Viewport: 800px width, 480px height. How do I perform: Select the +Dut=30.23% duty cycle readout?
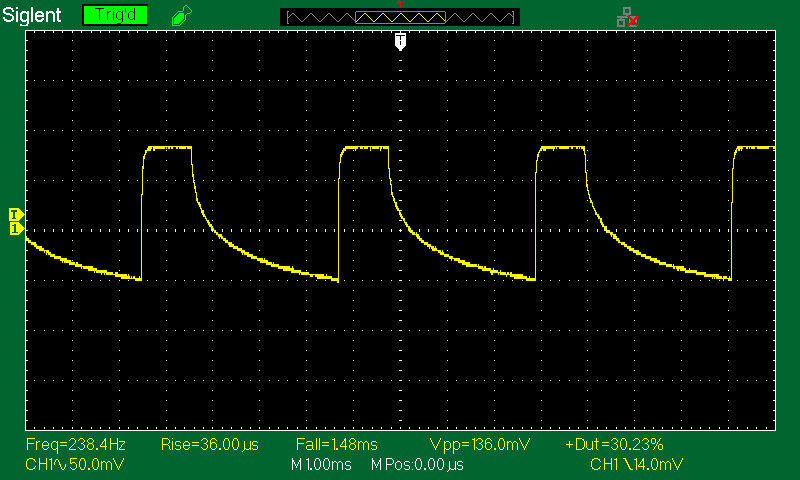click(614, 444)
